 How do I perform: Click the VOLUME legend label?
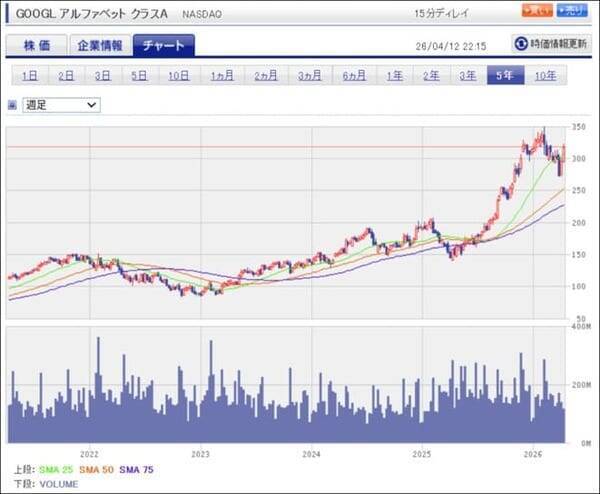pyautogui.click(x=59, y=482)
